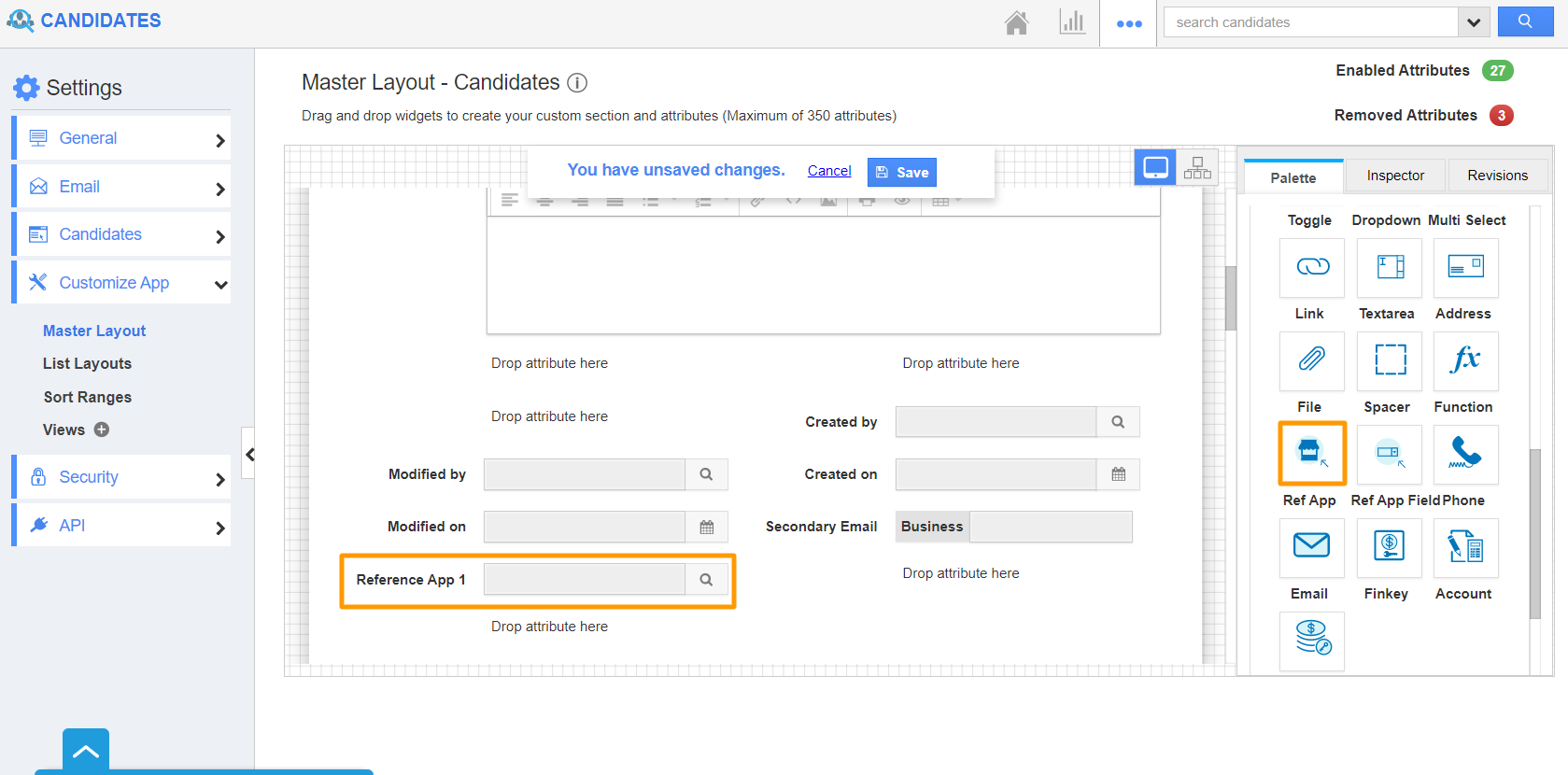1568x775 pixels.
Task: Switch to hierarchy layout view
Action: (1197, 168)
